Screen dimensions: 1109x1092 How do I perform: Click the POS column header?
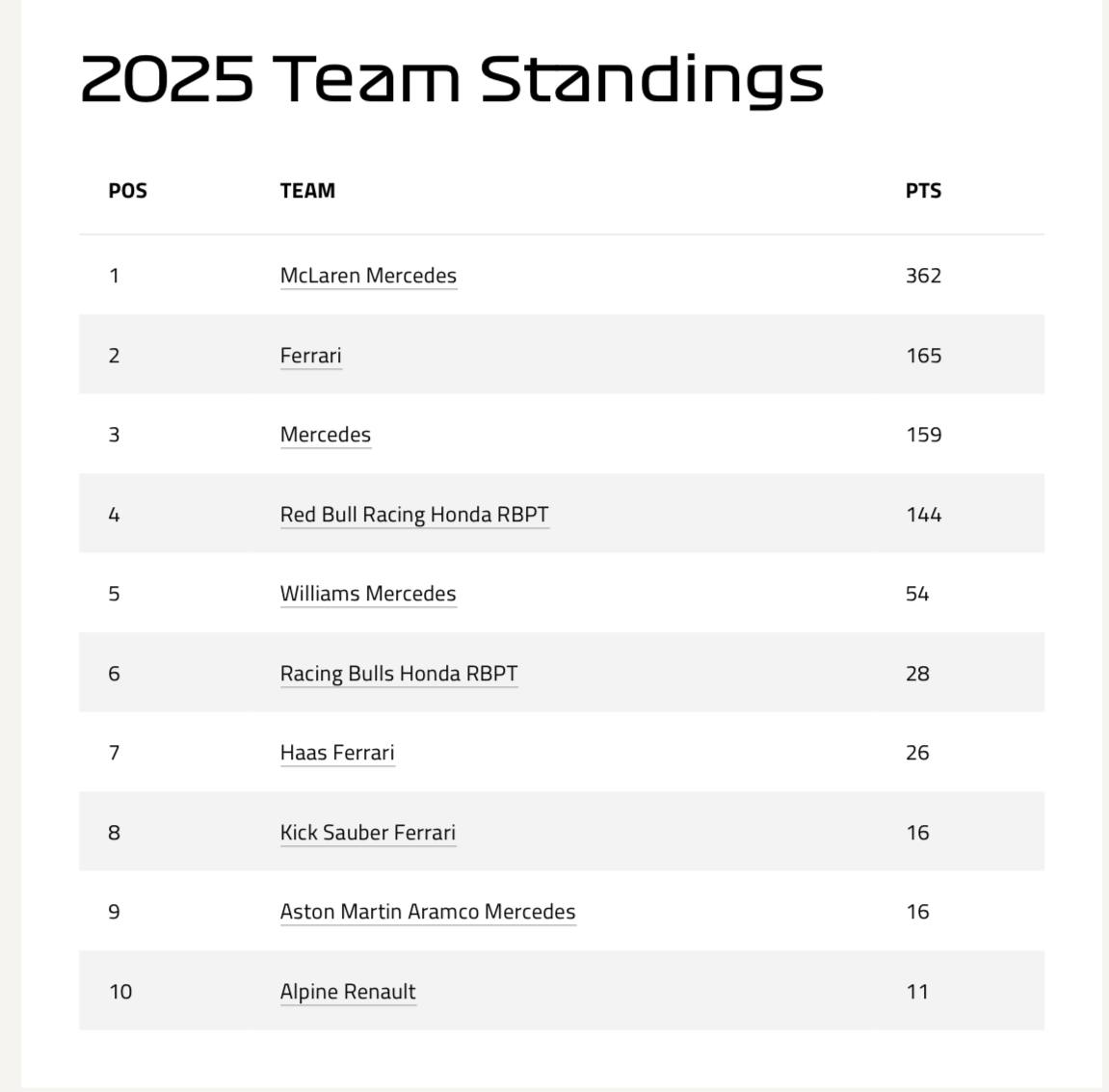pyautogui.click(x=127, y=191)
